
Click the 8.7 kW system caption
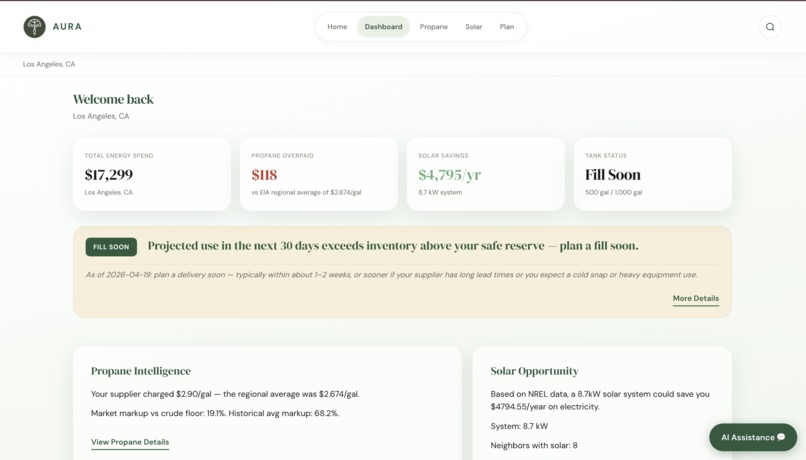[x=440, y=192]
